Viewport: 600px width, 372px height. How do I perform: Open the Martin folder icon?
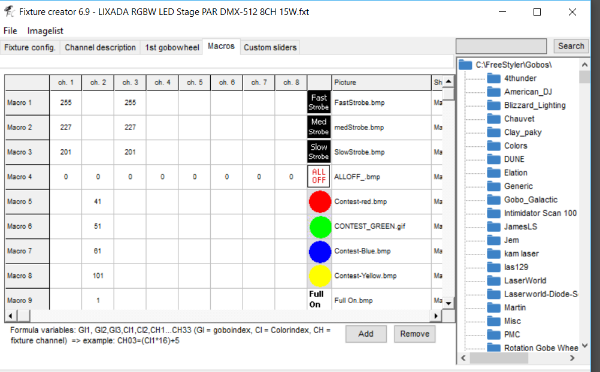click(494, 307)
